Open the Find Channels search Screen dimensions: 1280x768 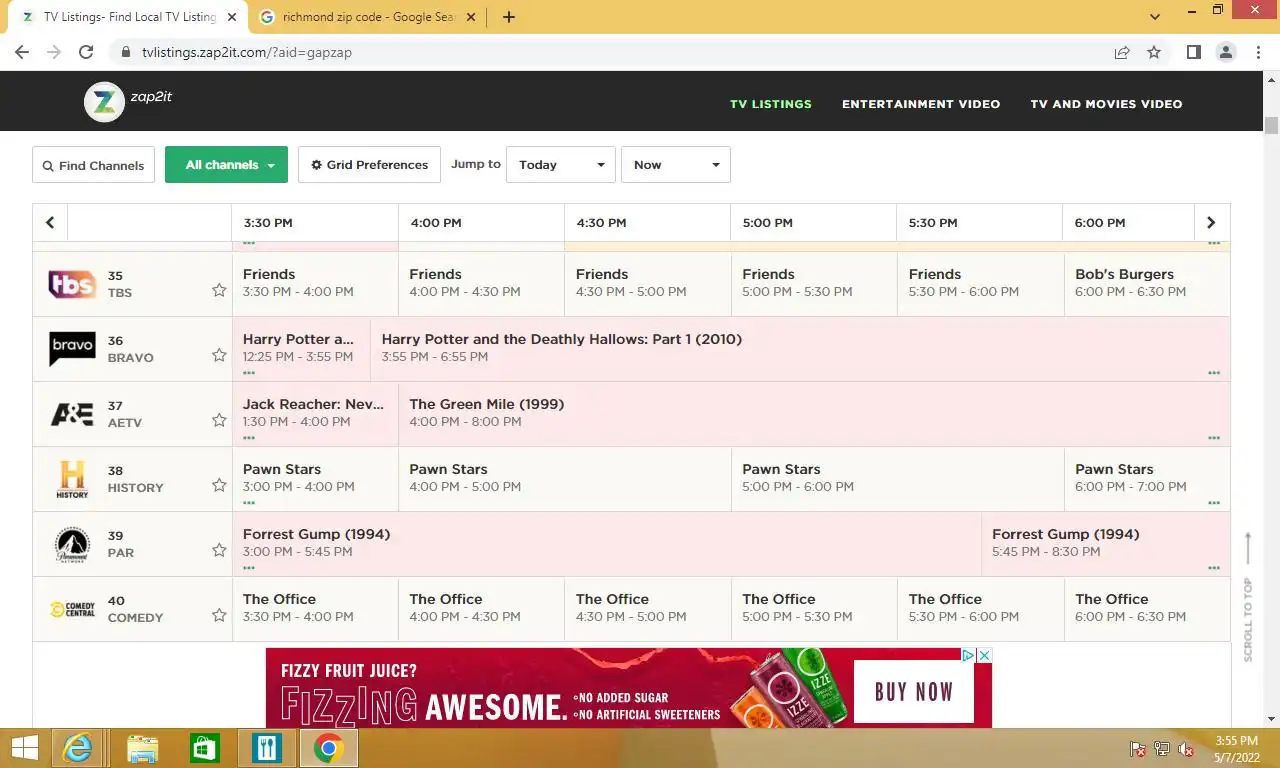(93, 165)
